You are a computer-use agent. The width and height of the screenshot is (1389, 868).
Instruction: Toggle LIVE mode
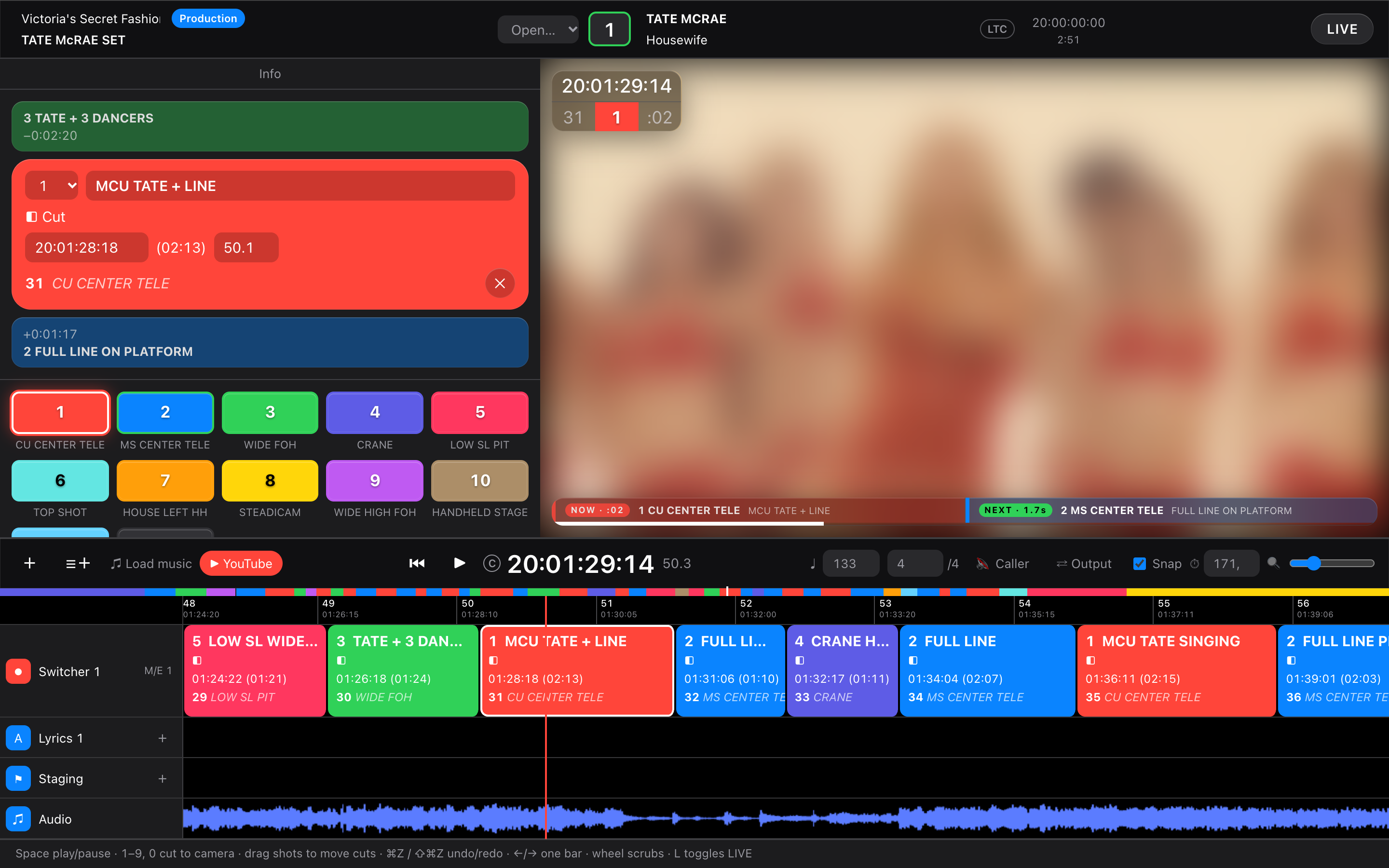[1341, 29]
